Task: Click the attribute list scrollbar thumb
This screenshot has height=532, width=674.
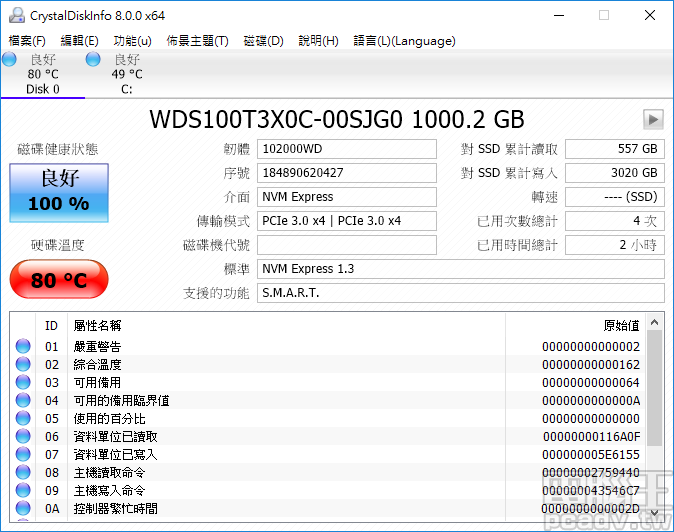Action: (x=655, y=388)
